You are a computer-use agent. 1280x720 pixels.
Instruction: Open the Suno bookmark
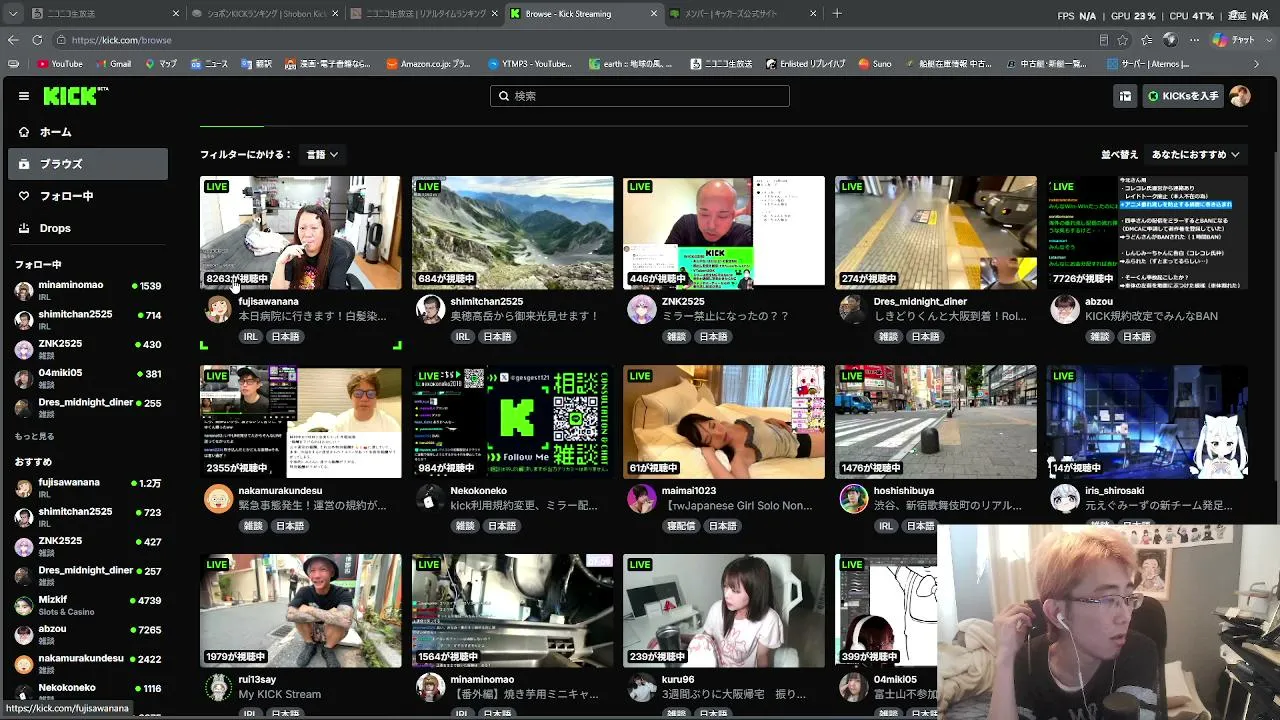pos(875,64)
